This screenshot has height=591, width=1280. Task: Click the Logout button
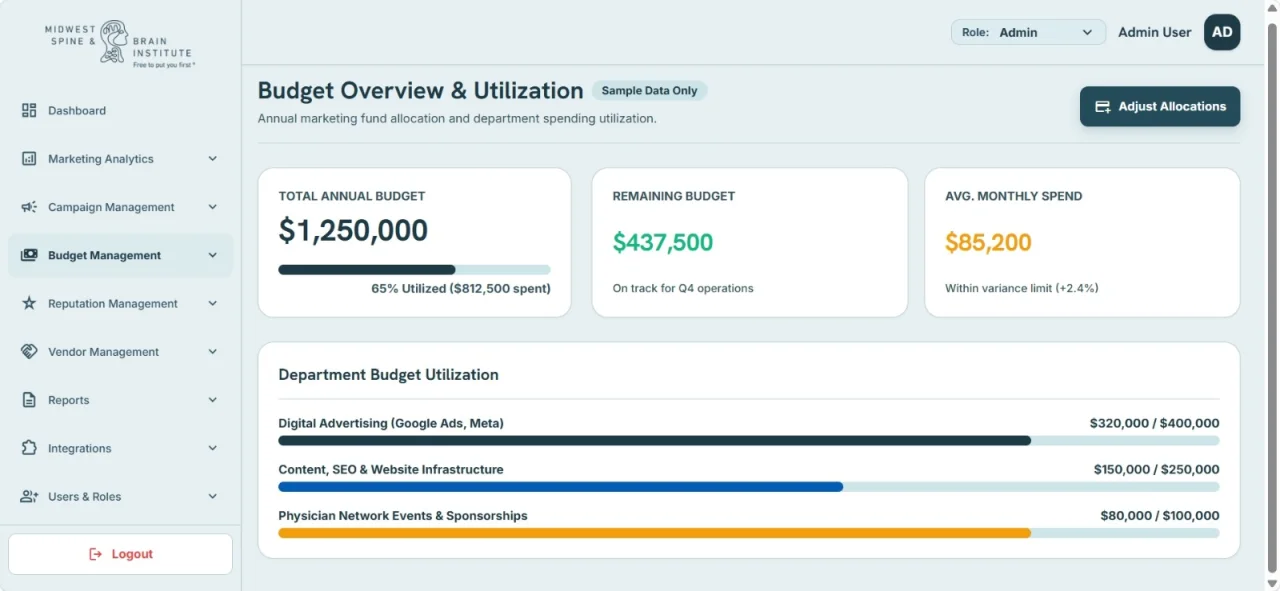pos(120,554)
